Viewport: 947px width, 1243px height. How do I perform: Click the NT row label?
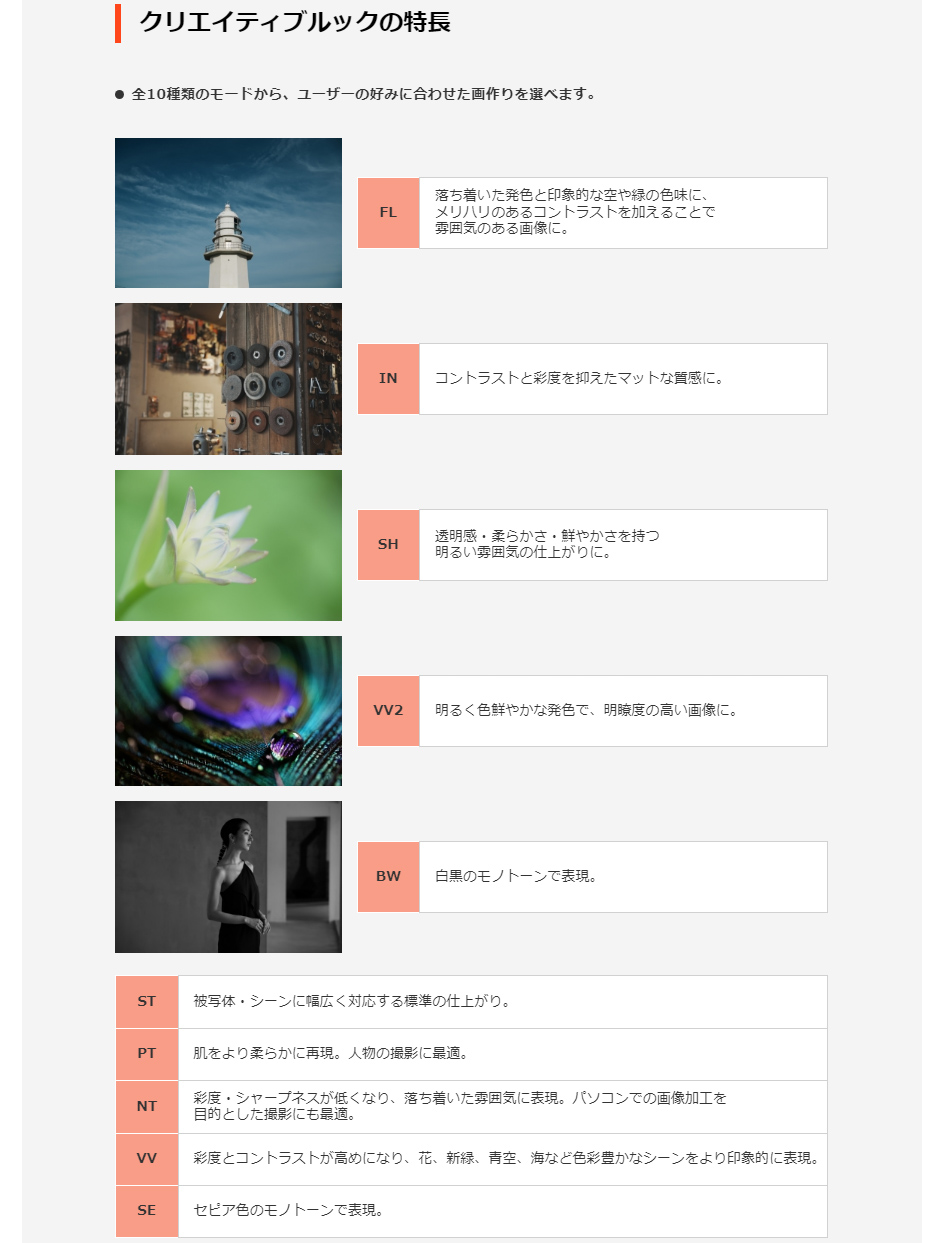(x=147, y=1107)
